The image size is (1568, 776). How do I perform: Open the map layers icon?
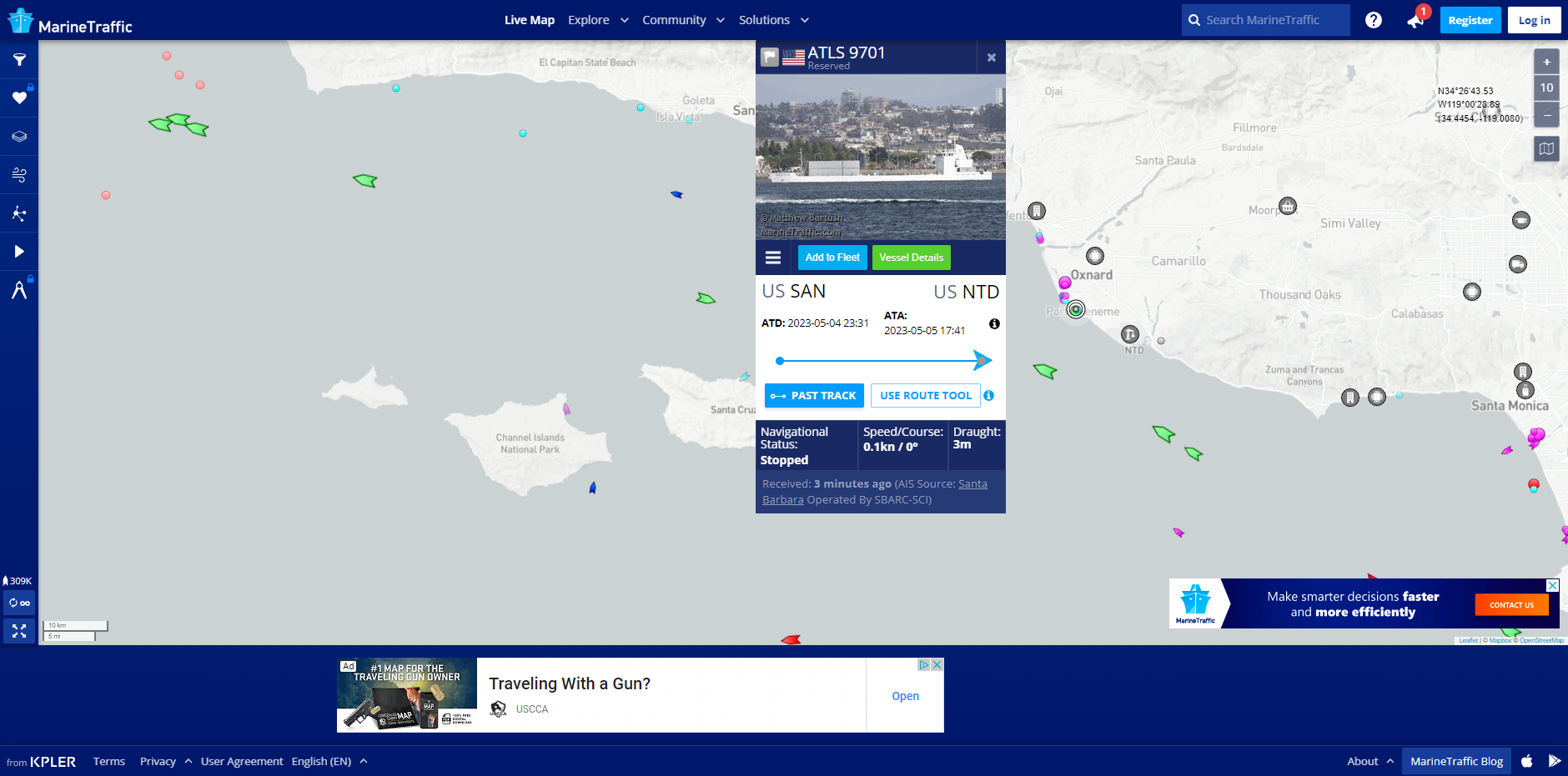point(19,137)
